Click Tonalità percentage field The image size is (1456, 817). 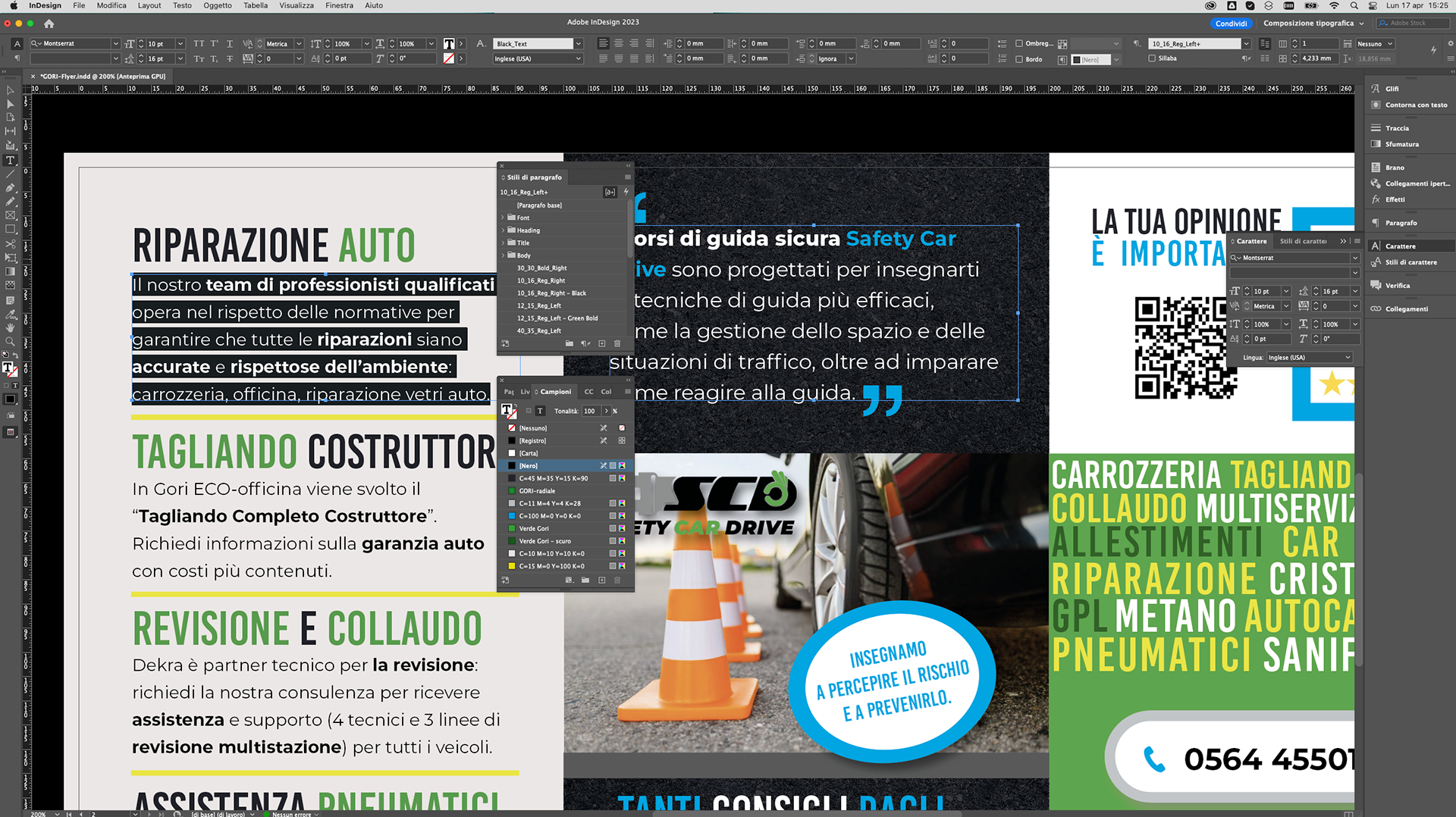pyautogui.click(x=591, y=411)
